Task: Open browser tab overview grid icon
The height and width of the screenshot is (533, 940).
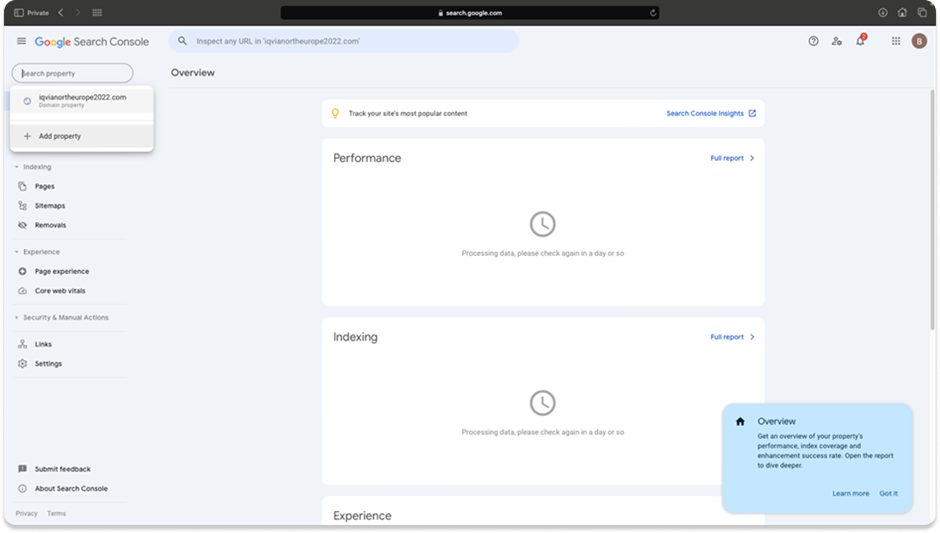Action: pyautogui.click(x=97, y=13)
